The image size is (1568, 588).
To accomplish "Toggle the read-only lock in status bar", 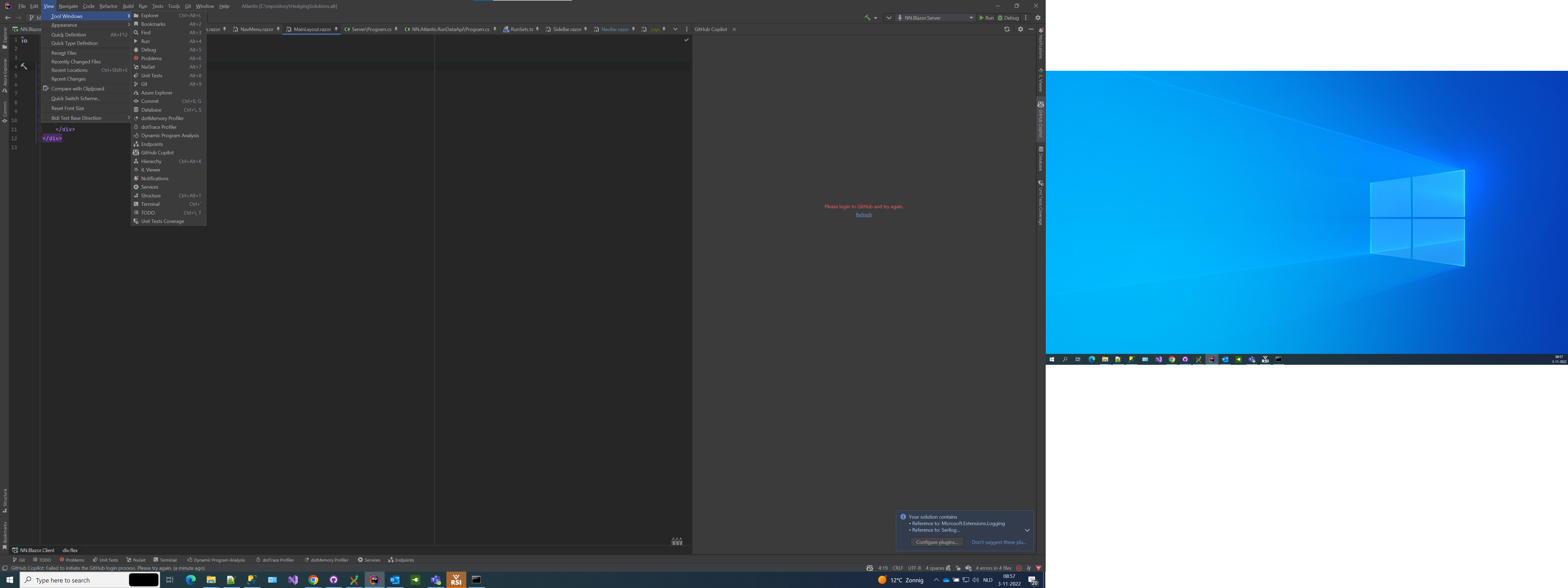I will click(959, 568).
